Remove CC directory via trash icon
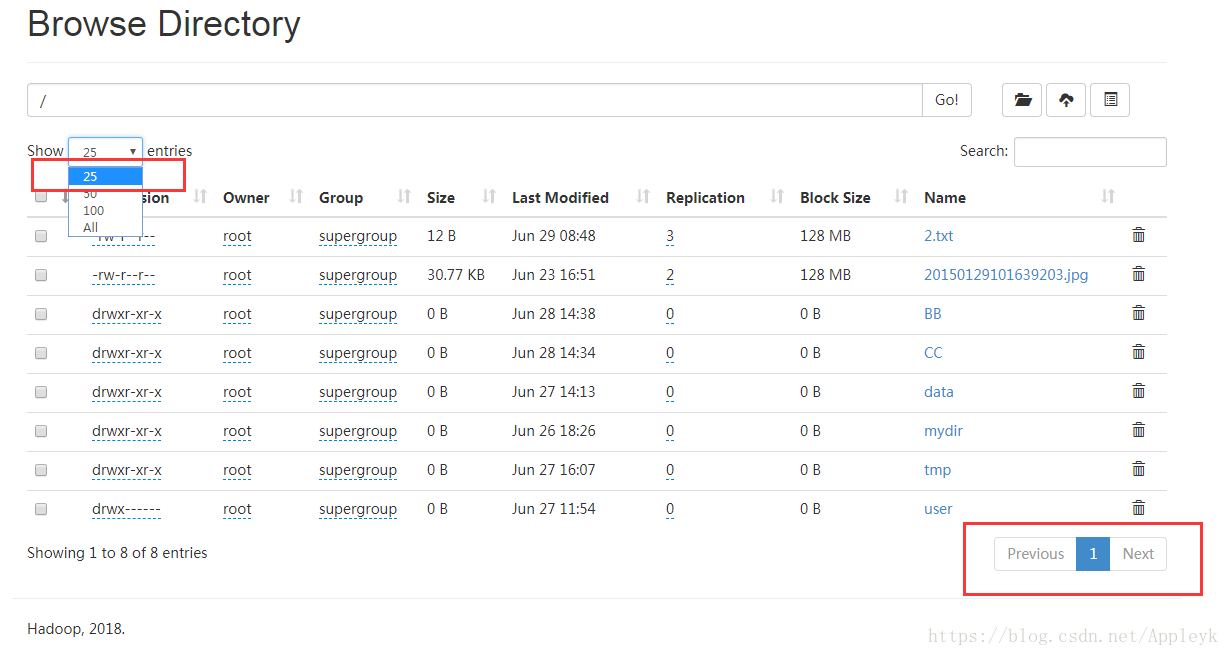Viewport: 1229px width, 656px height. point(1138,352)
